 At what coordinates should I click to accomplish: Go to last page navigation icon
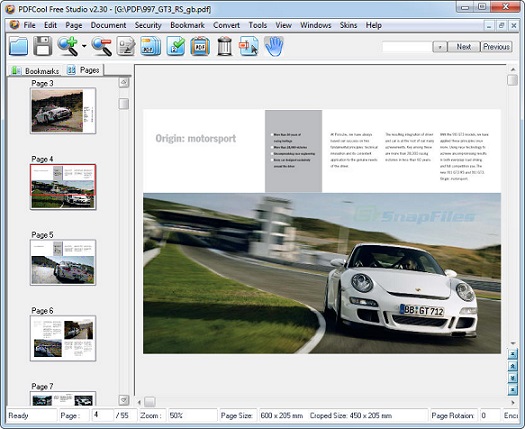(x=513, y=390)
